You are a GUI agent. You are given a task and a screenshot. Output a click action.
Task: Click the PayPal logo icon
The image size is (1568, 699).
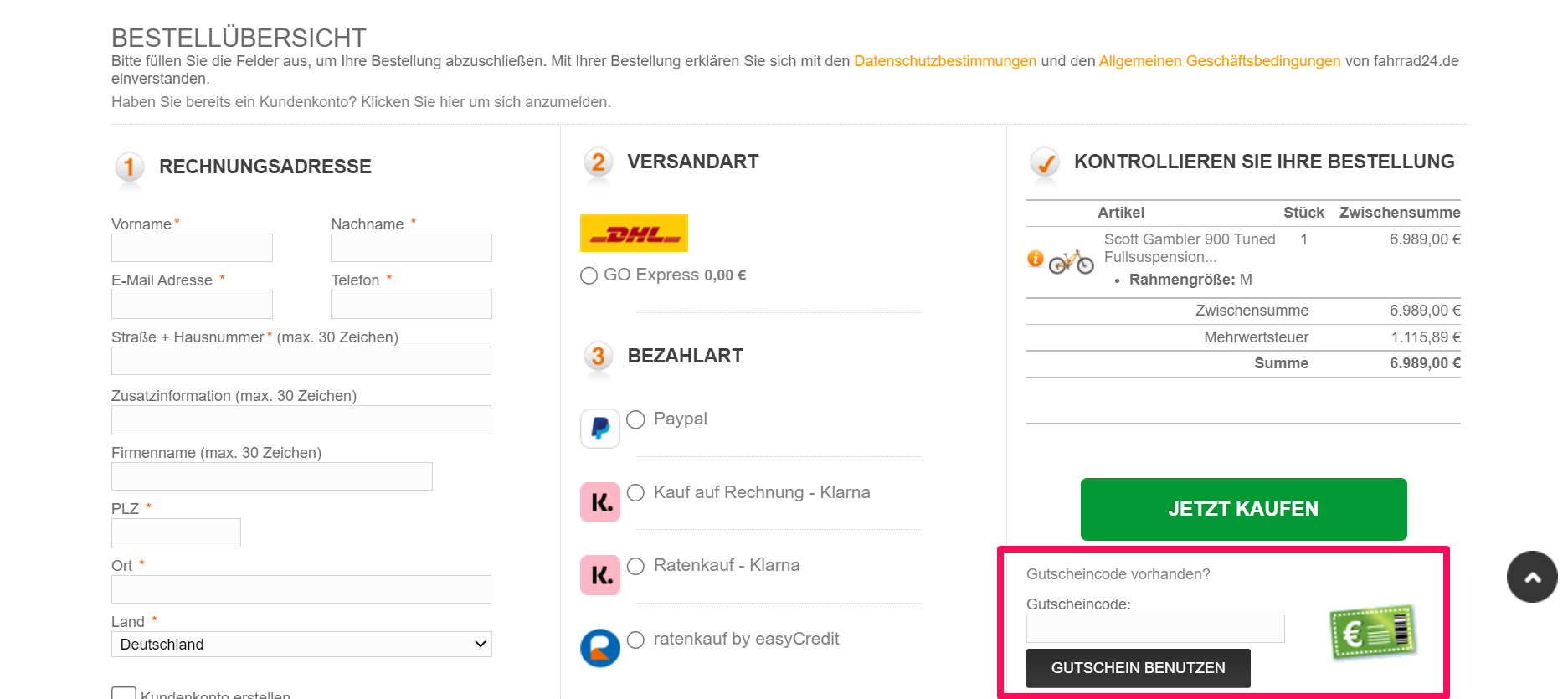point(600,429)
